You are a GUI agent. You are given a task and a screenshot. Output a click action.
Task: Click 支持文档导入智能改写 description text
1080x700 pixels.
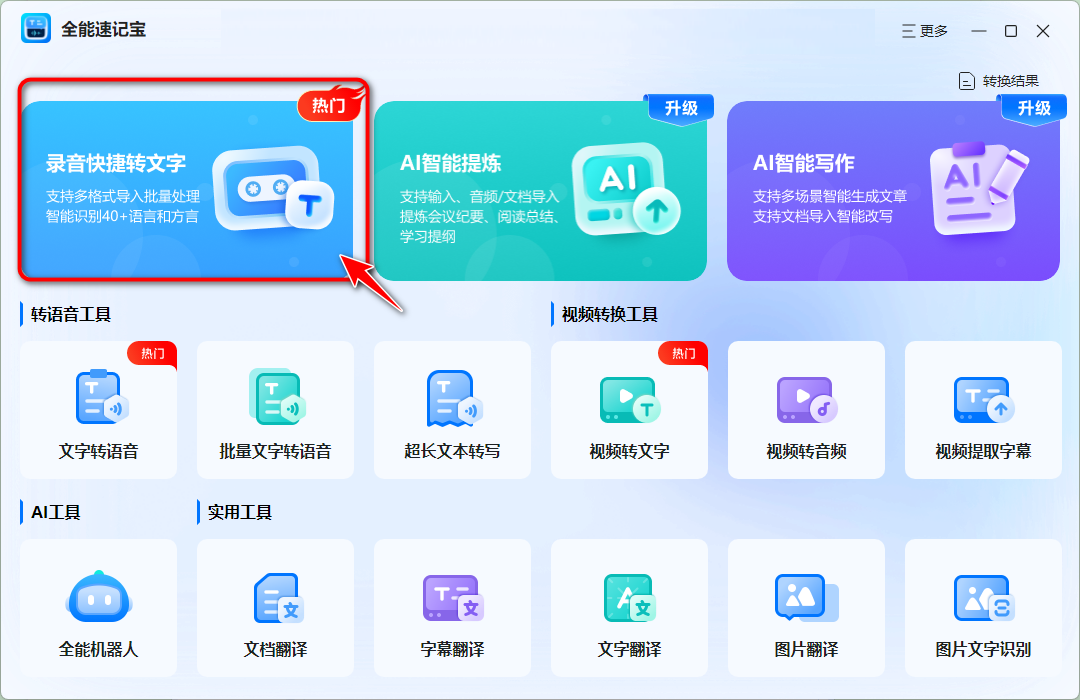point(822,216)
